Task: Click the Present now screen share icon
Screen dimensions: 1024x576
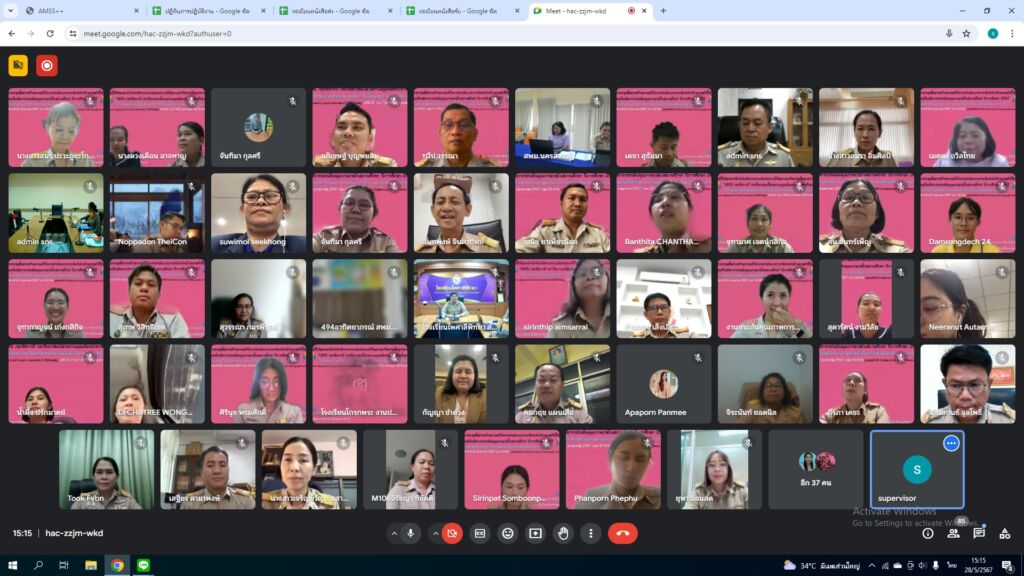Action: pos(536,534)
